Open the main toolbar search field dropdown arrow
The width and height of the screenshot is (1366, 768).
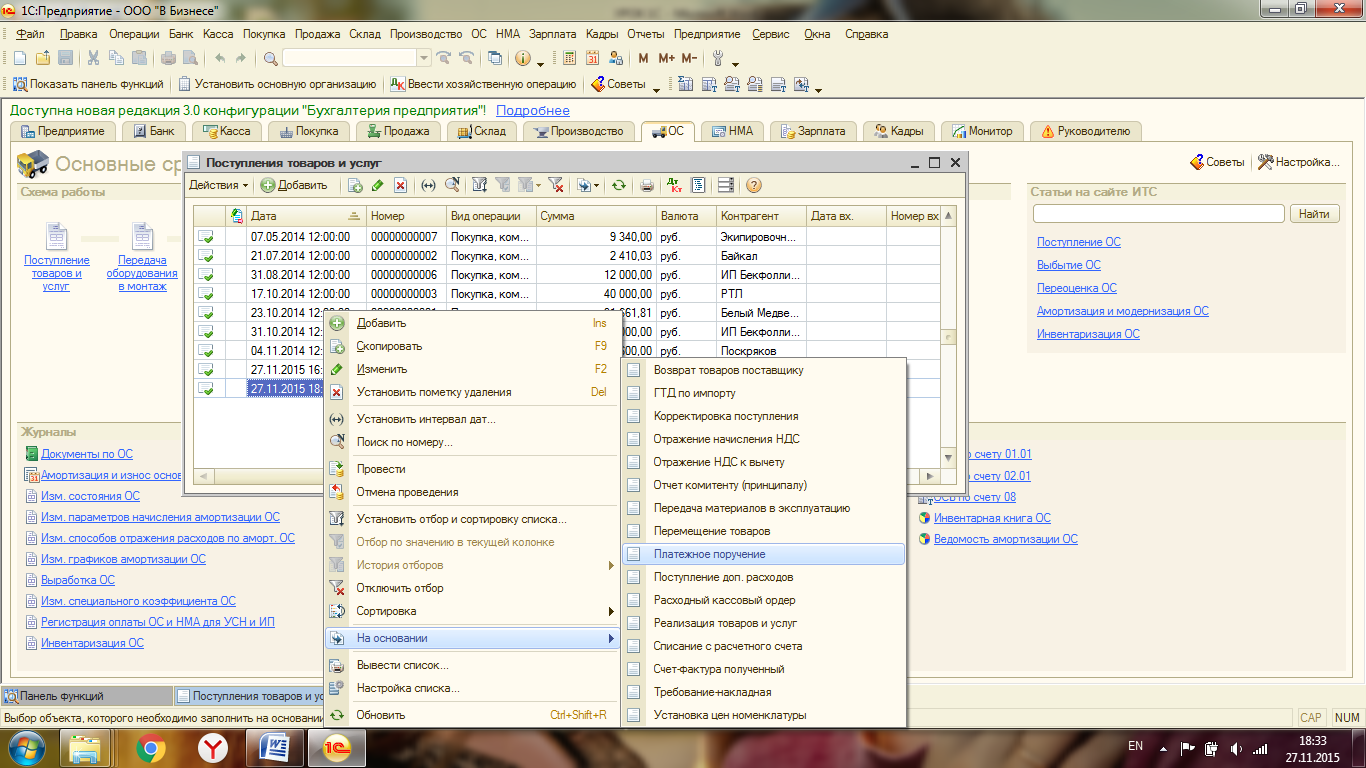click(423, 58)
